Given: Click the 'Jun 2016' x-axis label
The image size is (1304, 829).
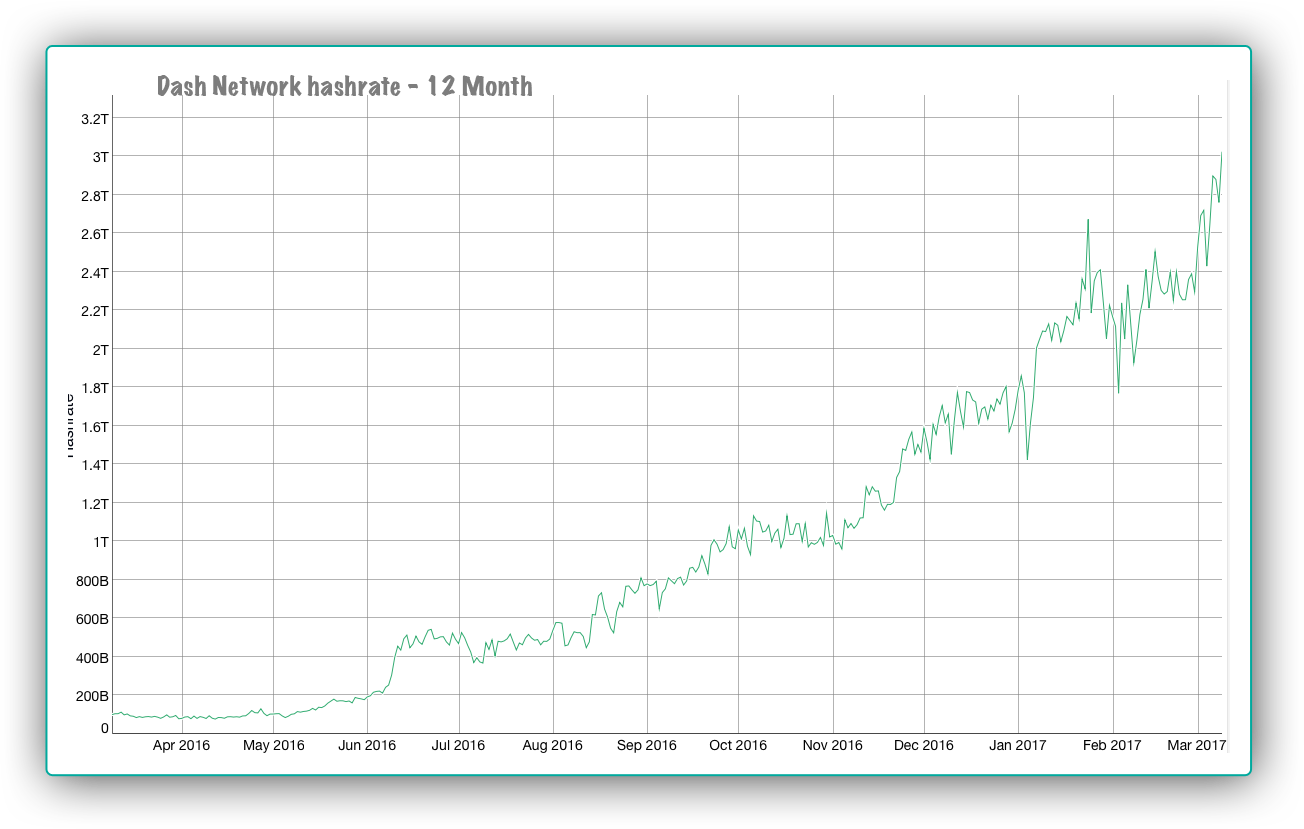Looking at the screenshot, I should (367, 746).
